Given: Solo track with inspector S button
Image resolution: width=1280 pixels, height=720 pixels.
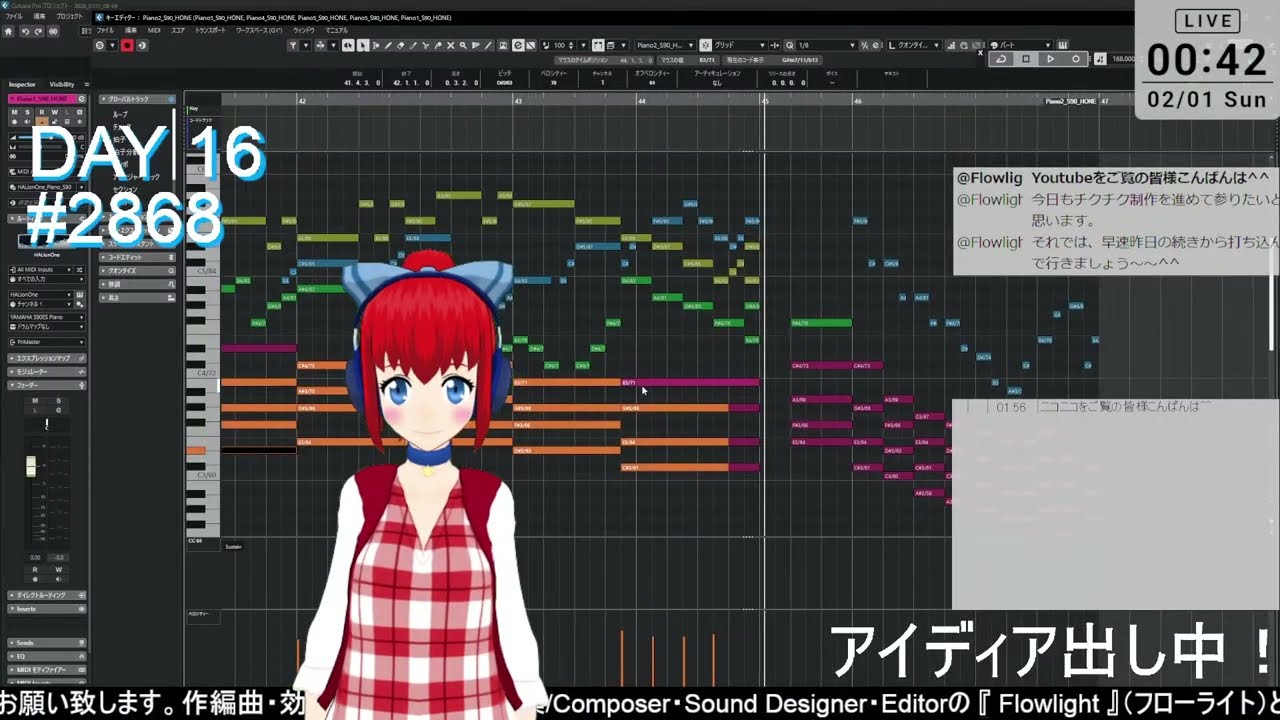Looking at the screenshot, I should (28, 112).
